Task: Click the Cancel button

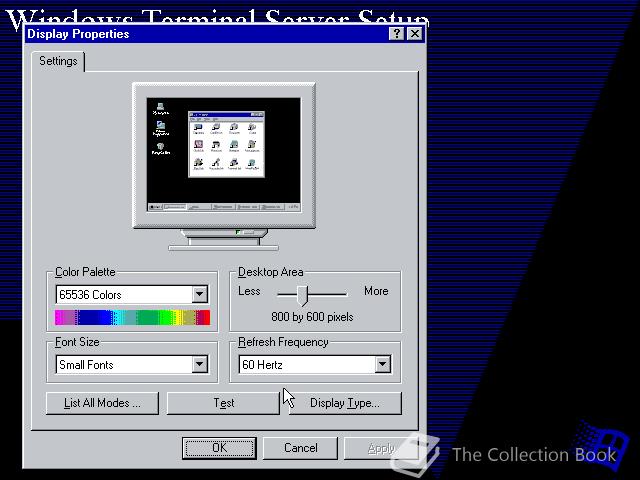Action: pos(300,448)
